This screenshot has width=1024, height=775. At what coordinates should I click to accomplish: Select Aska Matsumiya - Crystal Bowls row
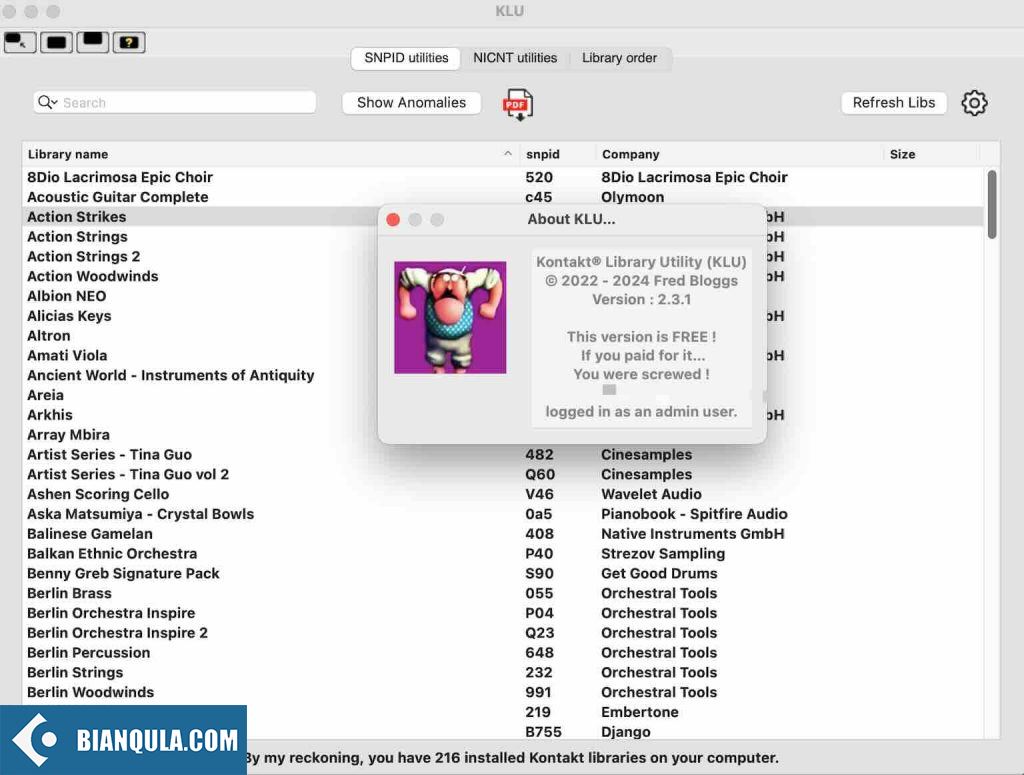click(503, 514)
